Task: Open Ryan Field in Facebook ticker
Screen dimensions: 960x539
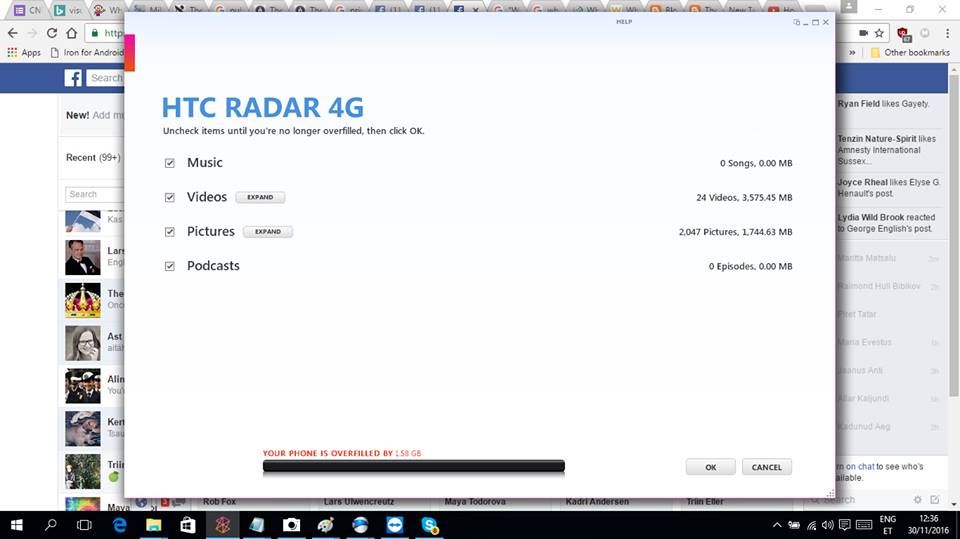Action: [858, 104]
